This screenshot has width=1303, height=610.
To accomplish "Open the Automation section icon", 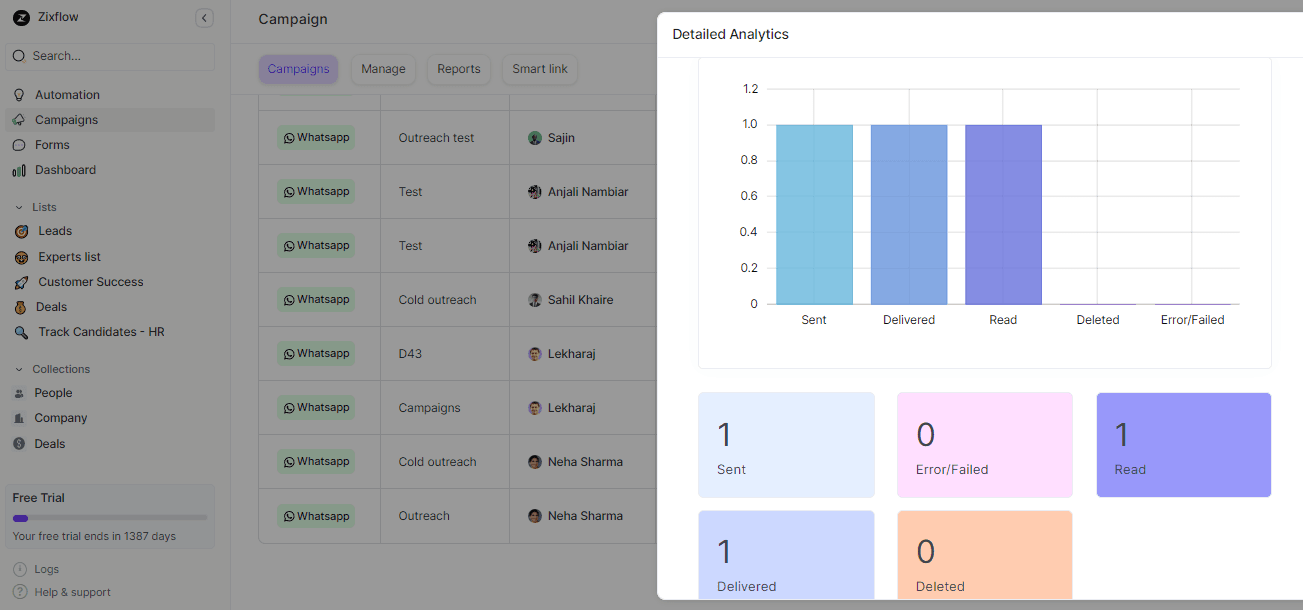I will [20, 94].
